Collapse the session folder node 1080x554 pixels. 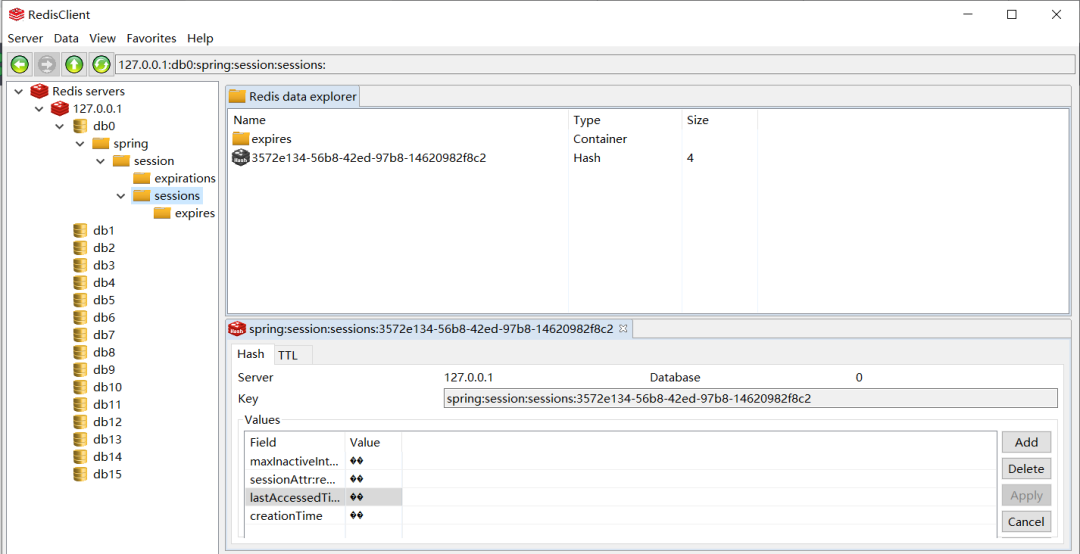click(101, 161)
